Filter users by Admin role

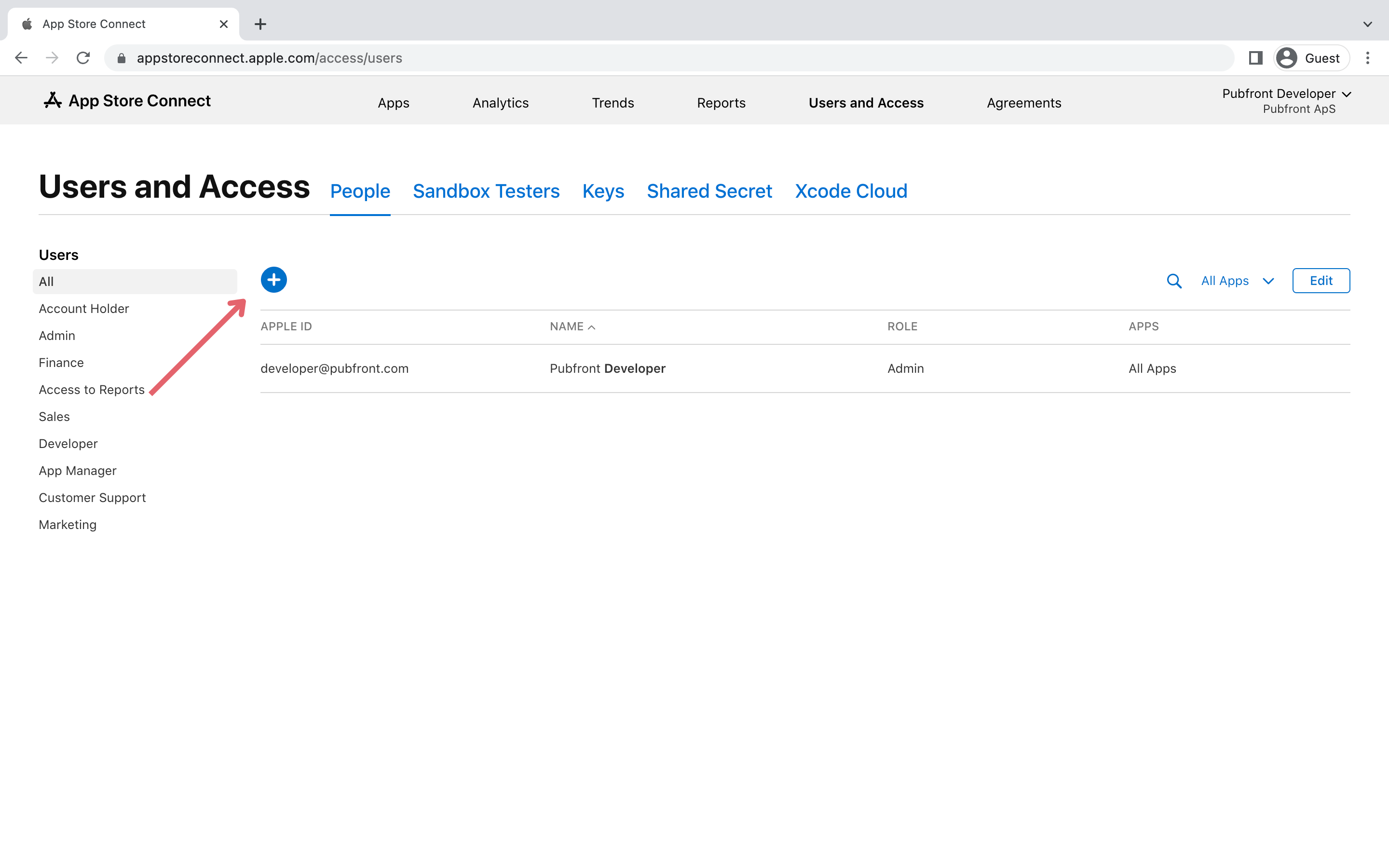57,336
